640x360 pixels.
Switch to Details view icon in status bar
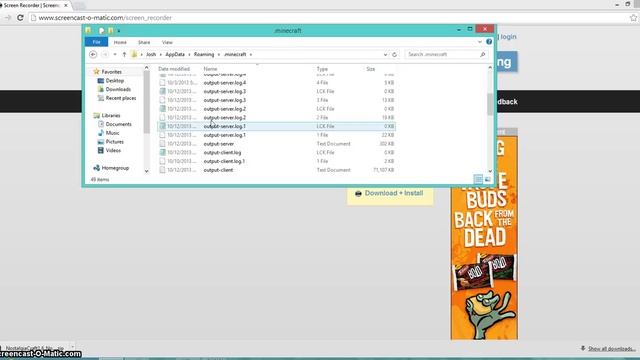[x=478, y=179]
